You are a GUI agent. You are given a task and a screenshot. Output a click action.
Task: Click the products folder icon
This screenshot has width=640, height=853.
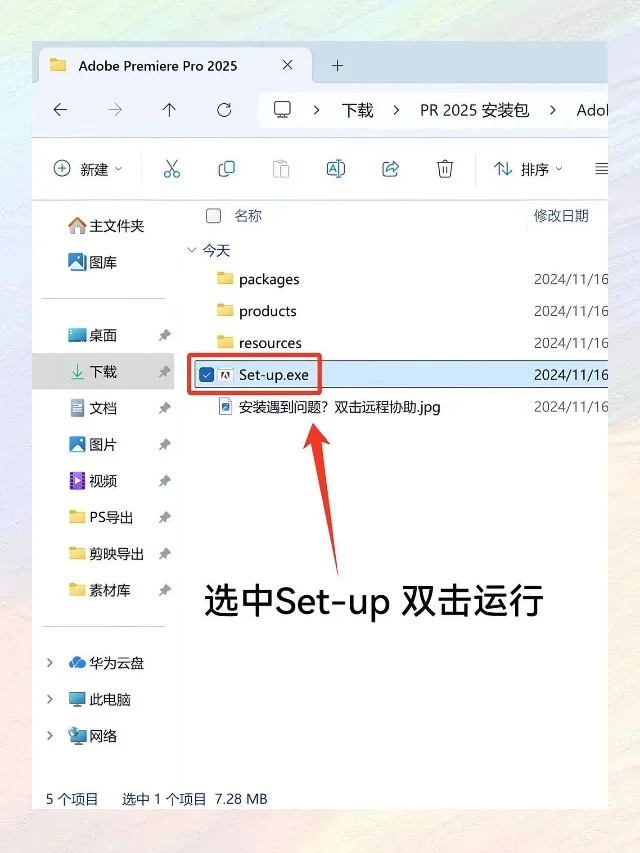225,311
